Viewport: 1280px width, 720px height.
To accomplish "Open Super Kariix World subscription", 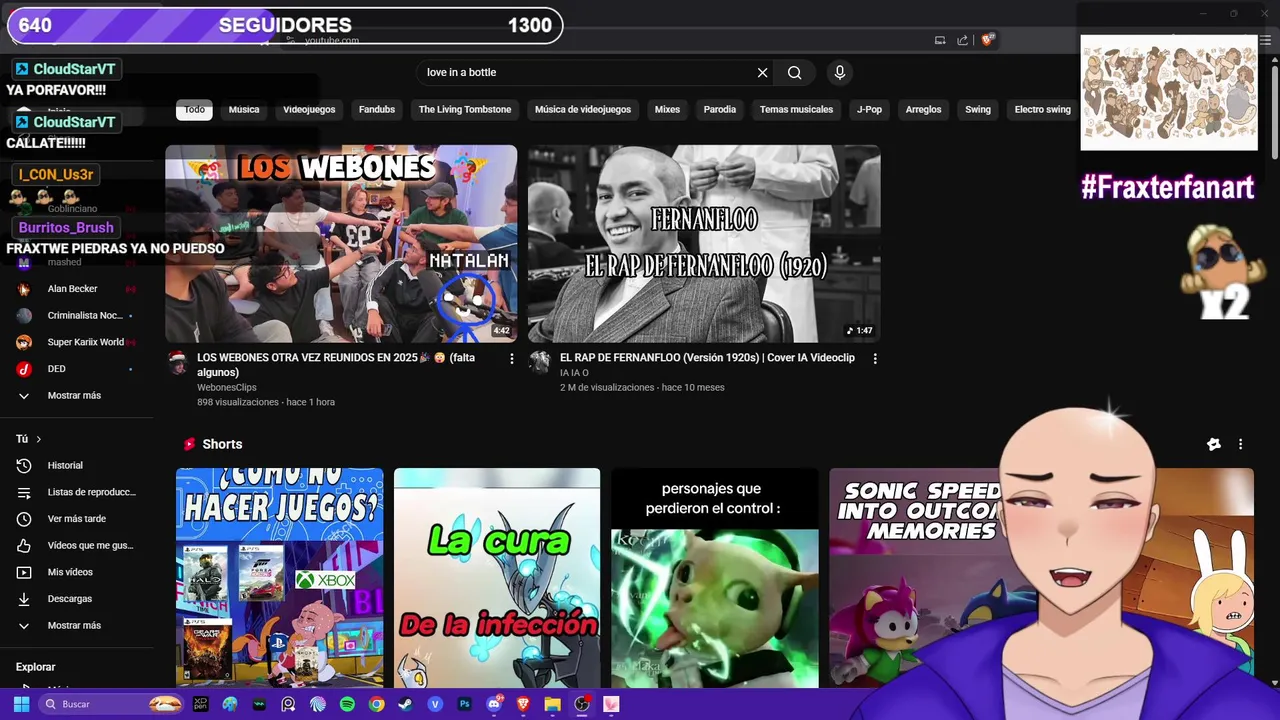I will pos(77,342).
